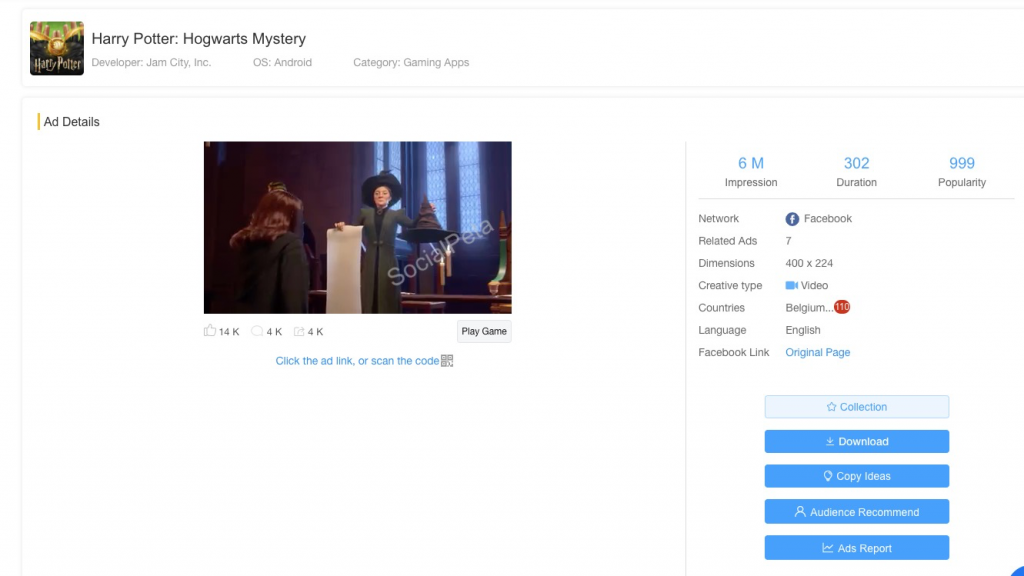This screenshot has height=576, width=1024.
Task: Click the thumbs-up like icon
Action: [210, 330]
